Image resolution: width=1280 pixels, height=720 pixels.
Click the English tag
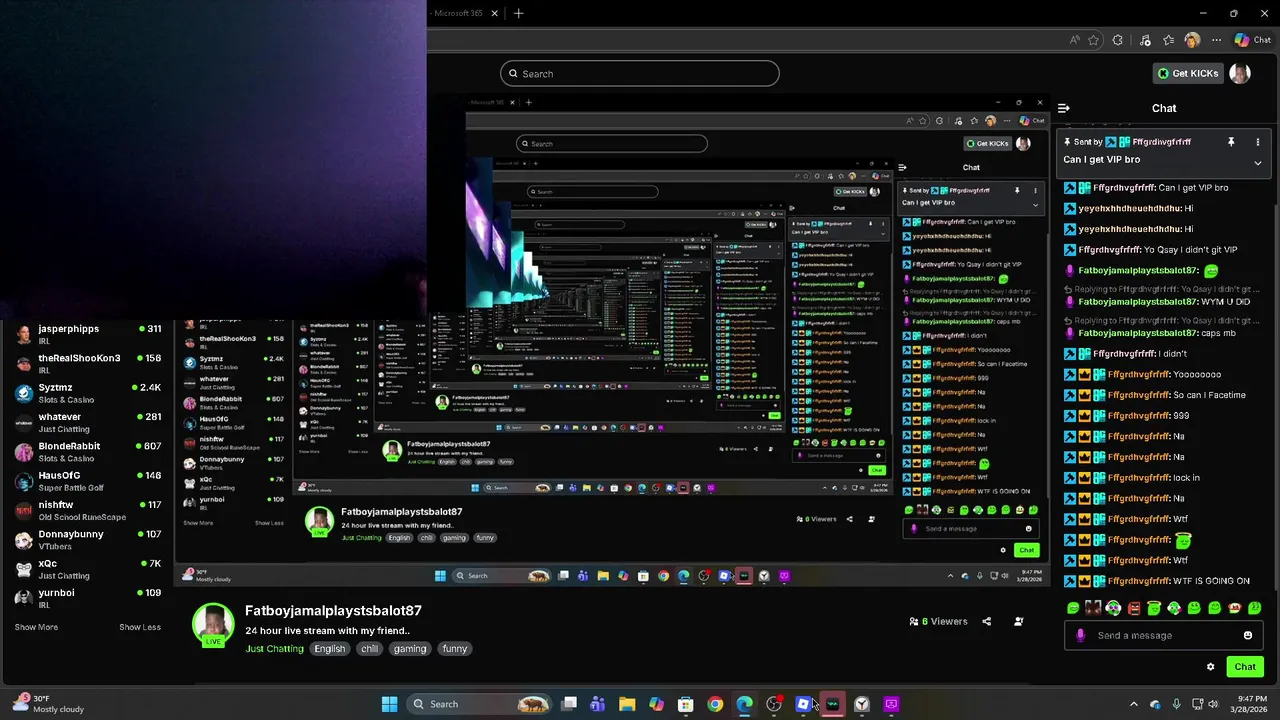coord(329,649)
